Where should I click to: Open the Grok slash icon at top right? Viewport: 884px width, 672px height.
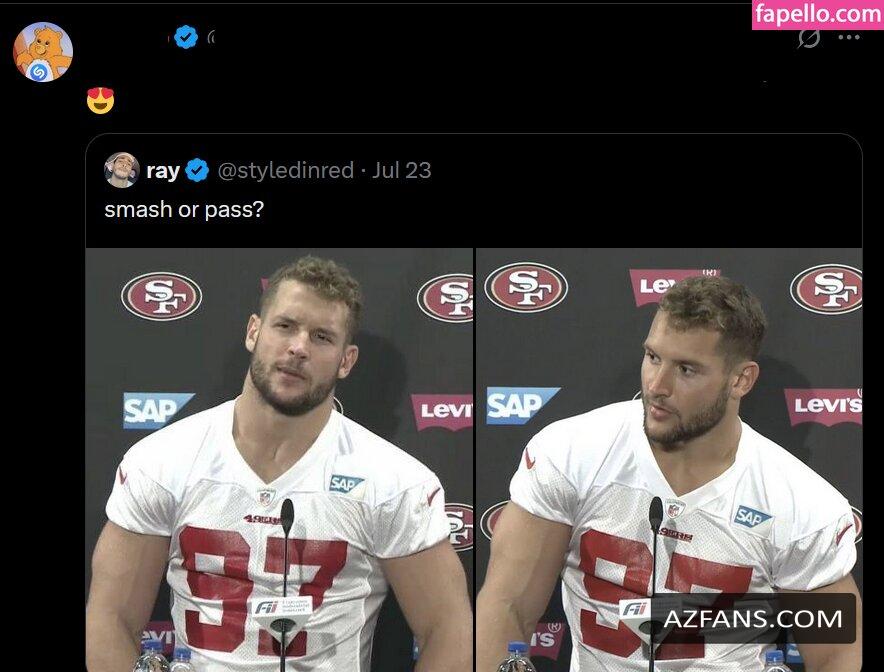point(809,38)
